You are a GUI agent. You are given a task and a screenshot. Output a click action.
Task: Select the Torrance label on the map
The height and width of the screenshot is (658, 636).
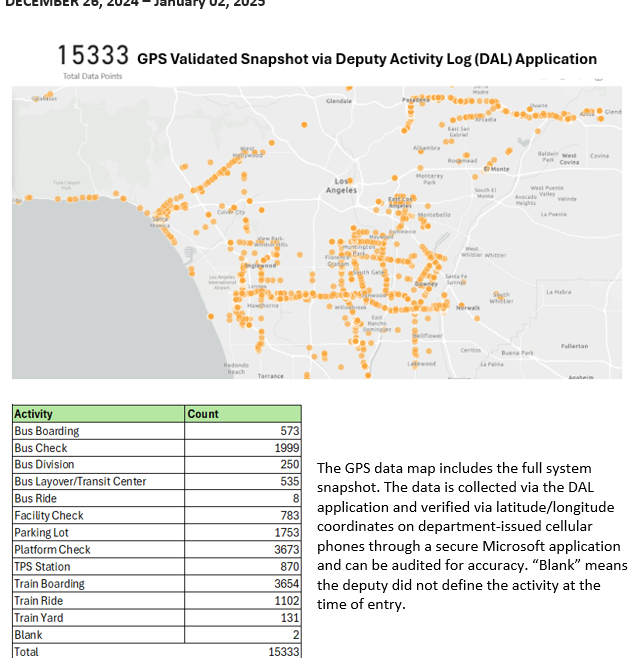[270, 376]
